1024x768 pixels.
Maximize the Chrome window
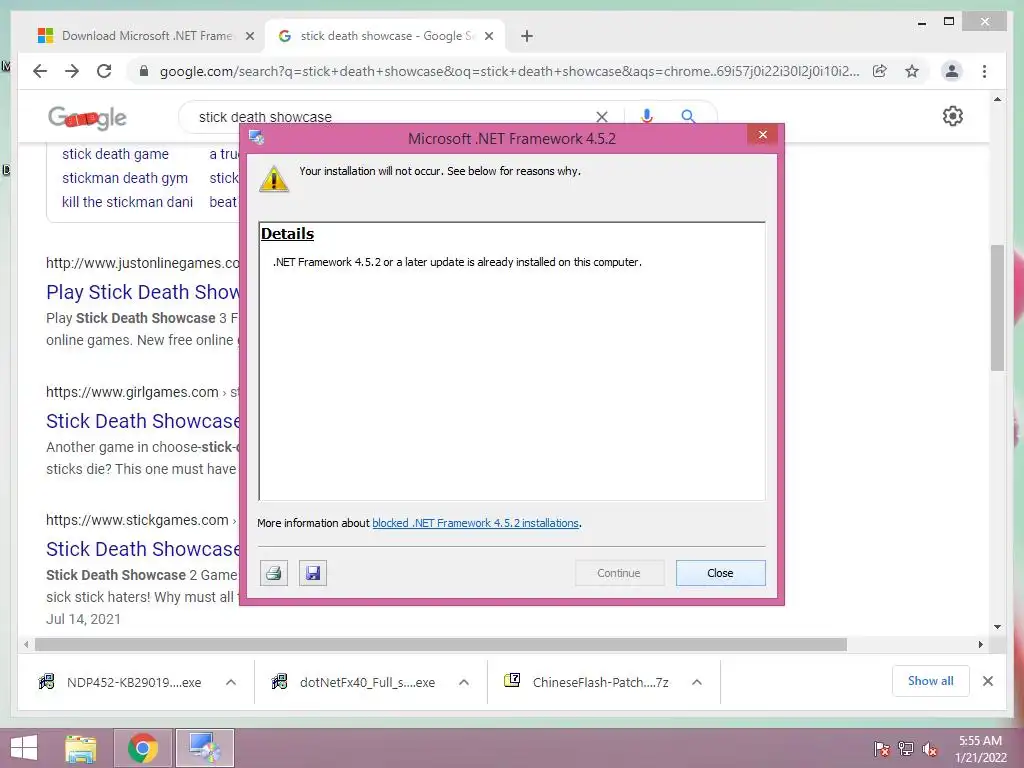(x=949, y=22)
